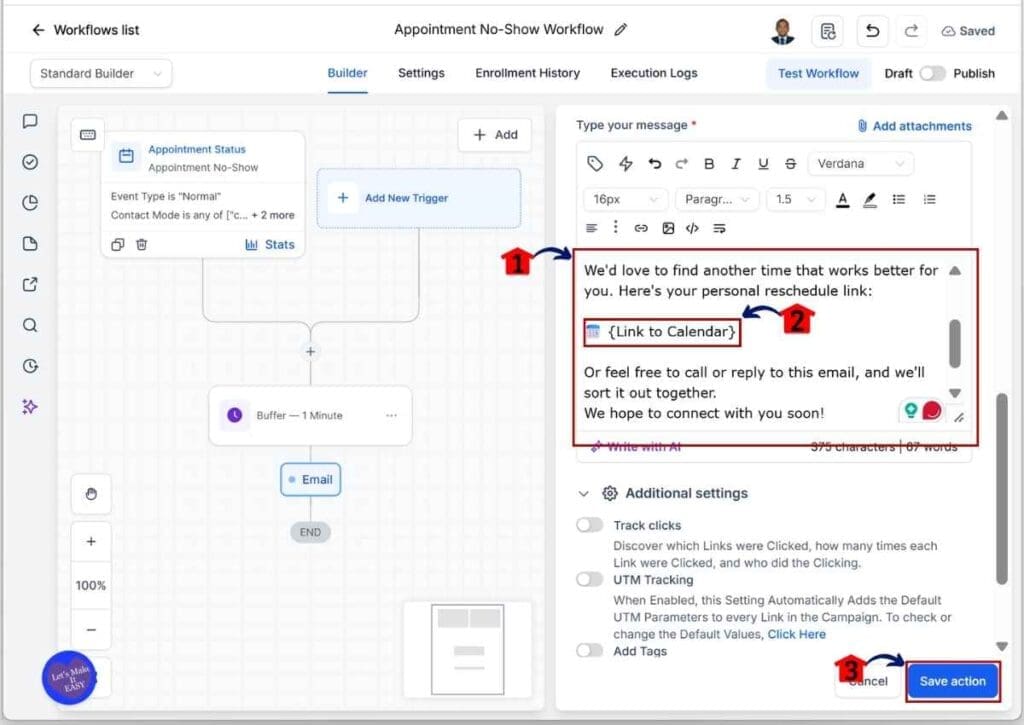Viewport: 1024px width, 725px height.
Task: Click the Add button on canvas
Action: (x=495, y=135)
